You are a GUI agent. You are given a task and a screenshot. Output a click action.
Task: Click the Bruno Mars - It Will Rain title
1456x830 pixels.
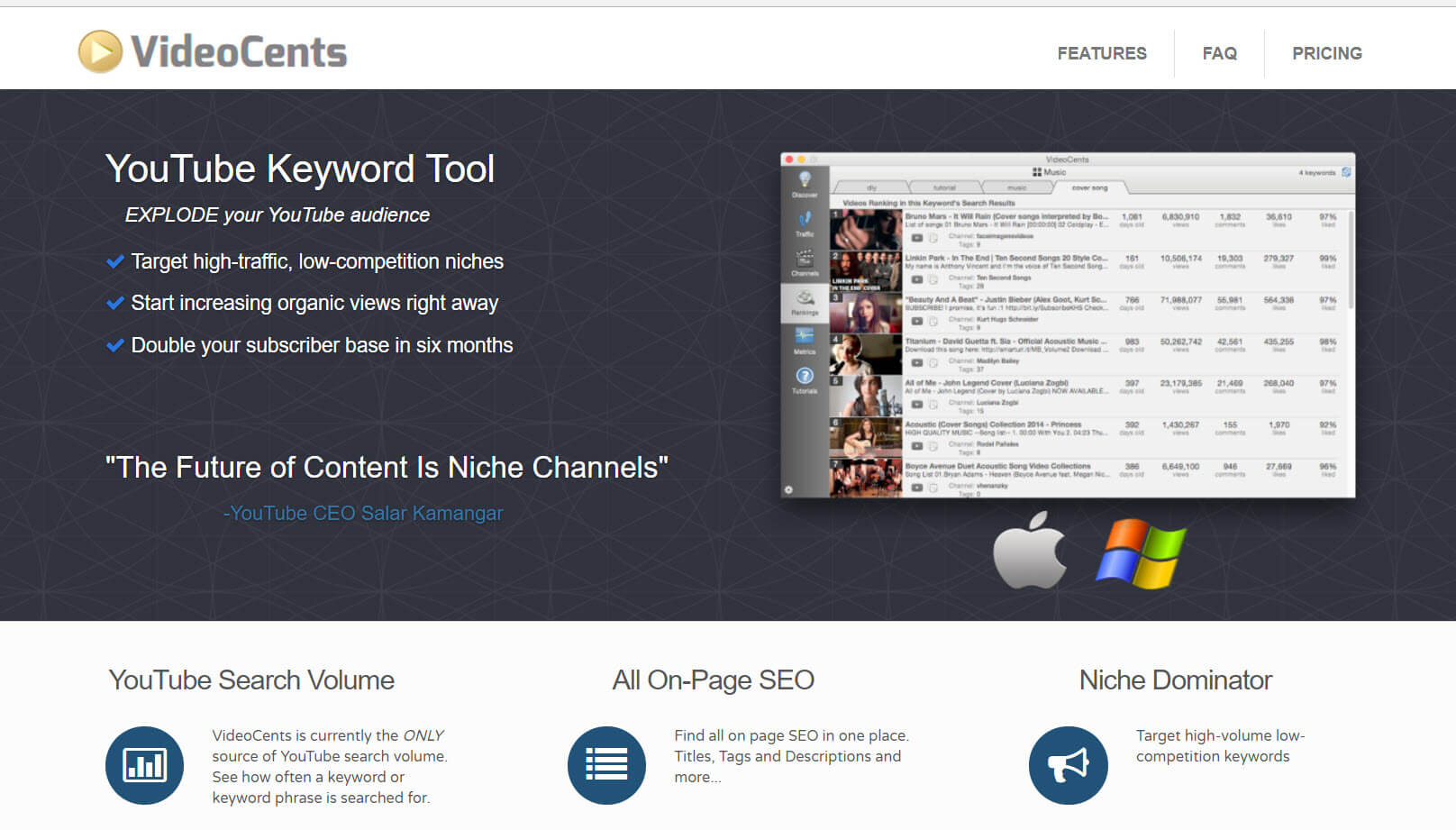1006,216
